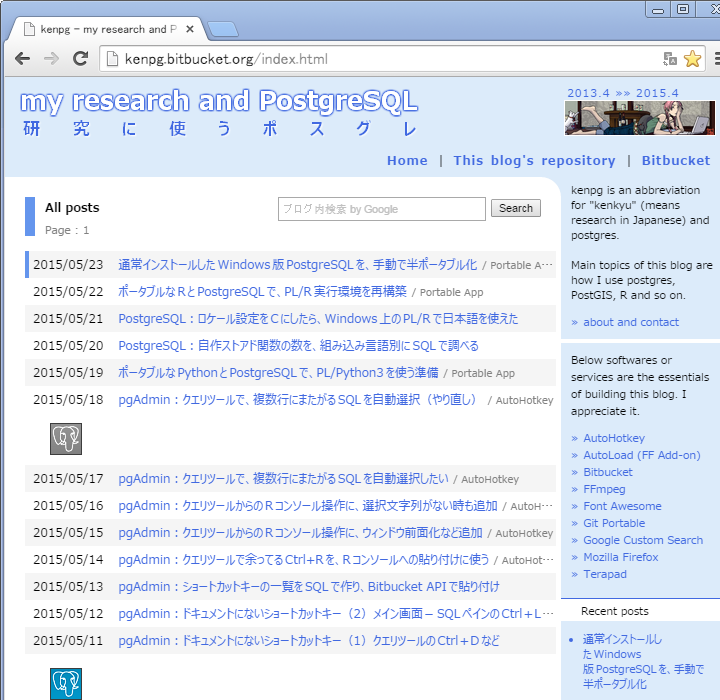Open the Git Portable link
720x700 pixels.
pyautogui.click(x=614, y=523)
